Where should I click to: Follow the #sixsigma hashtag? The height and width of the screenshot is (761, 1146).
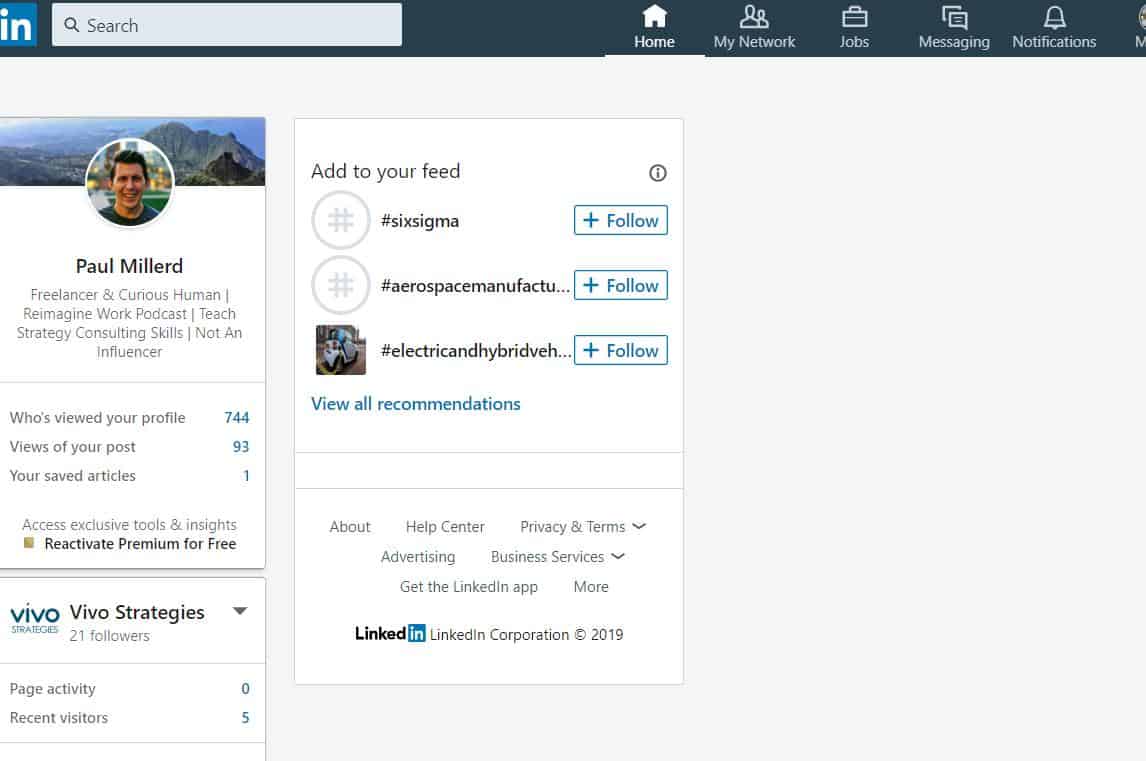coord(621,220)
